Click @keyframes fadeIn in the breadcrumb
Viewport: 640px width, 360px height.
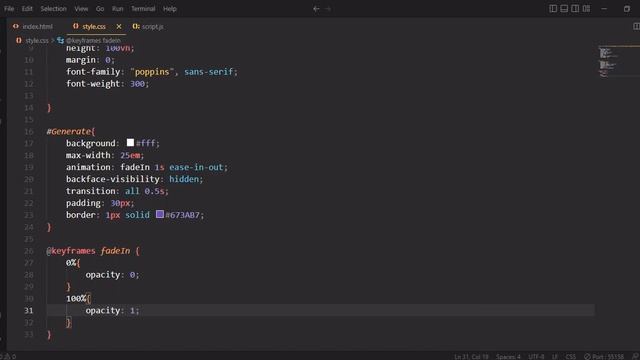(93, 40)
